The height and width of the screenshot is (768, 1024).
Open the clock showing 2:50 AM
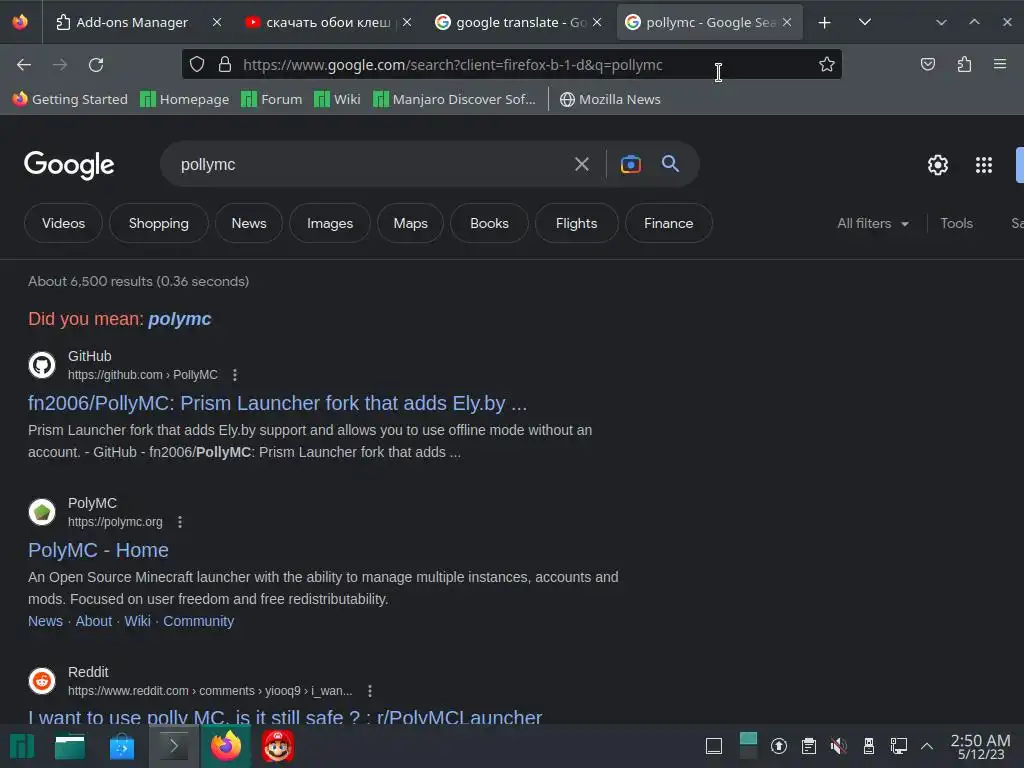pos(980,746)
